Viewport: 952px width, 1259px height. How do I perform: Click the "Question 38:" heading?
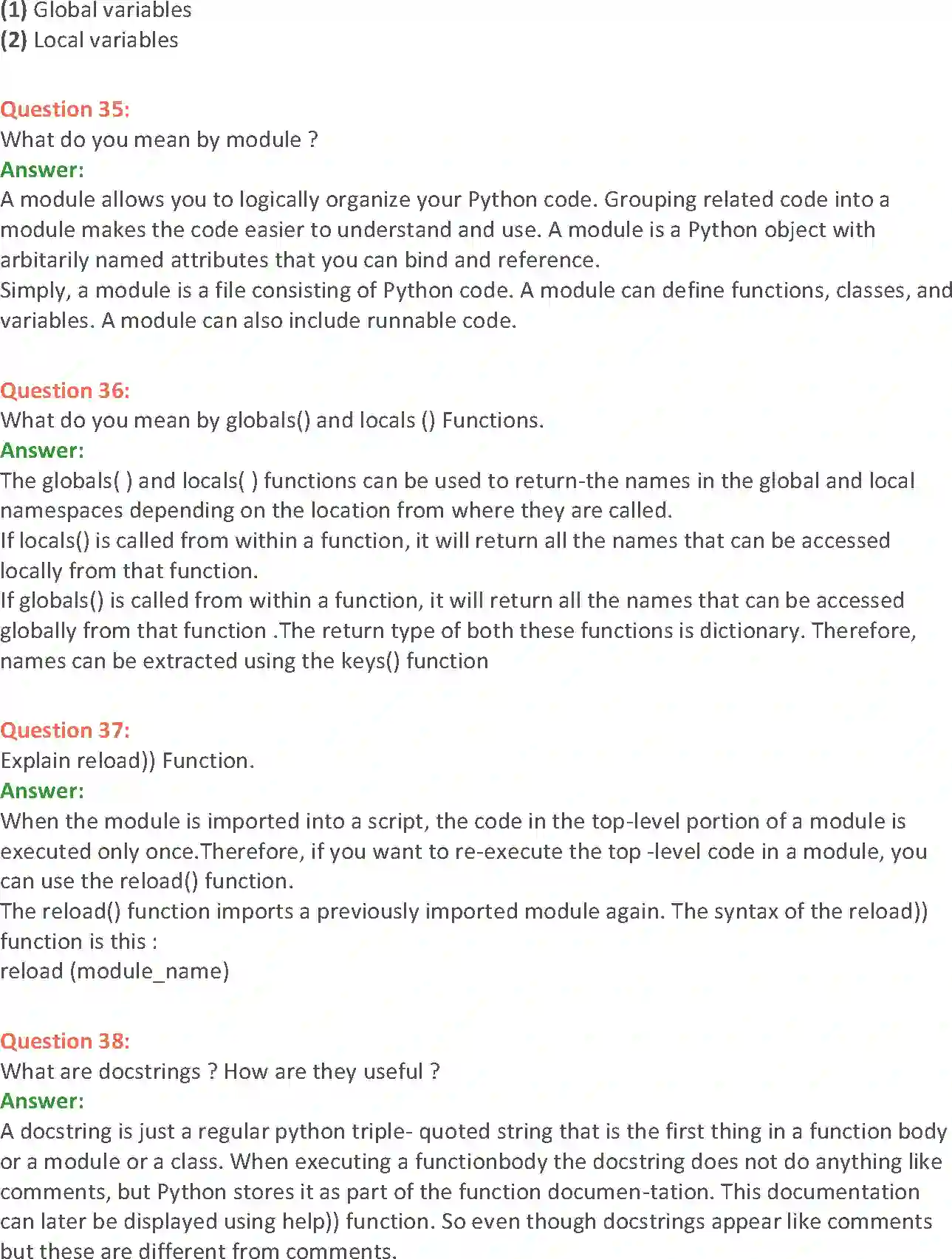click(x=65, y=1041)
